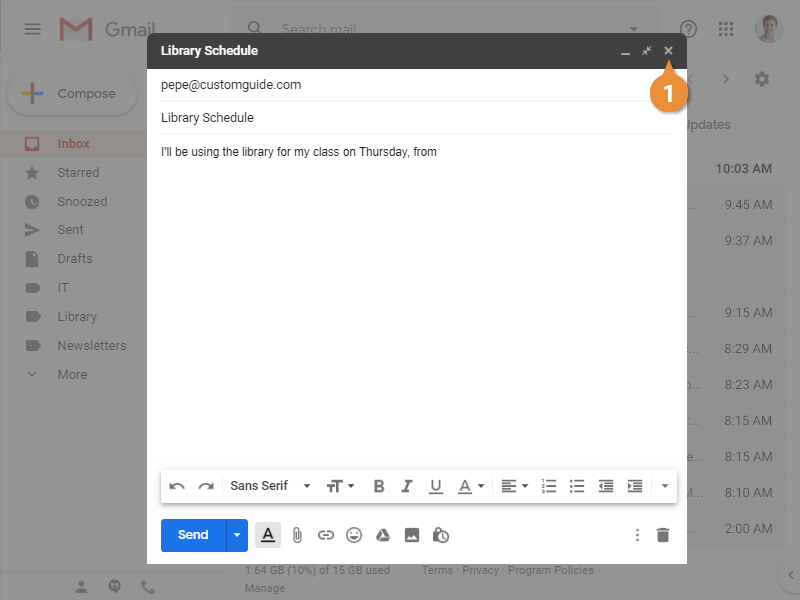Viewport: 800px width, 600px height.
Task: Toggle formatting options toolbar button
Action: coord(268,535)
